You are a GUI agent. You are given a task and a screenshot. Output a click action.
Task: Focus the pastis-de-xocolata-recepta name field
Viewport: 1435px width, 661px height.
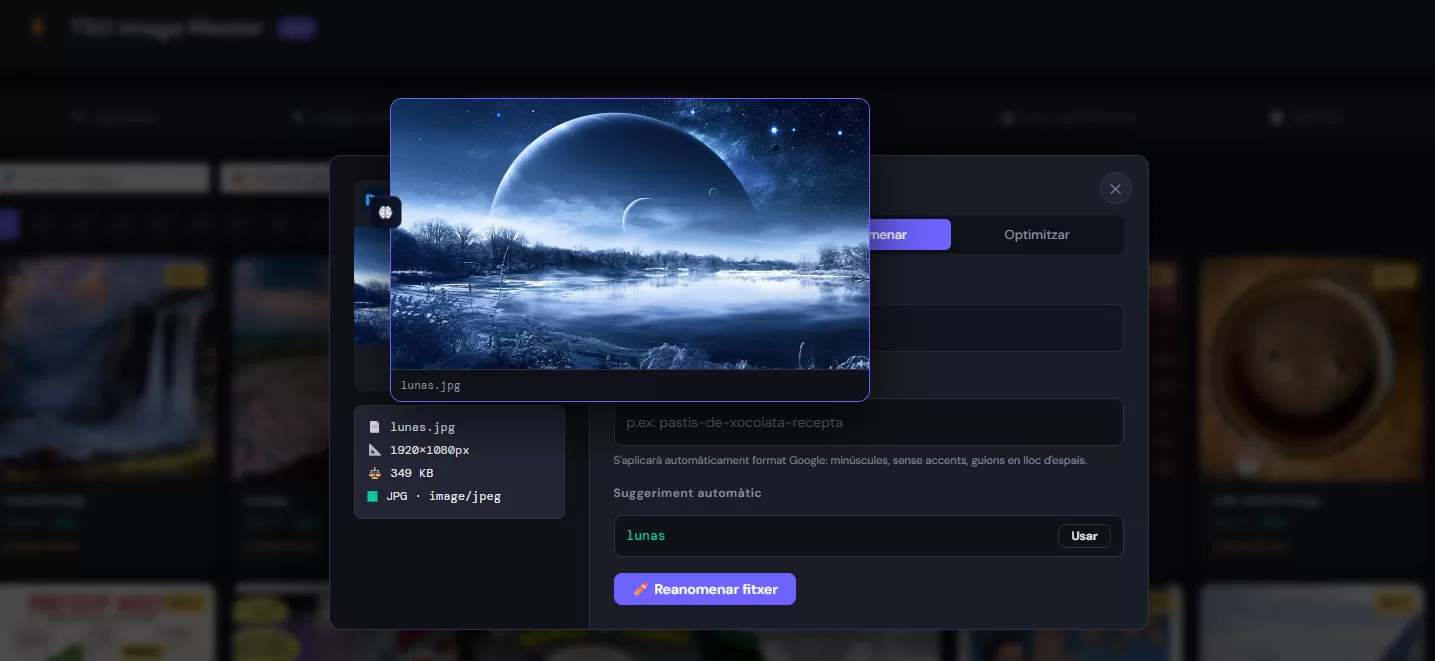868,422
